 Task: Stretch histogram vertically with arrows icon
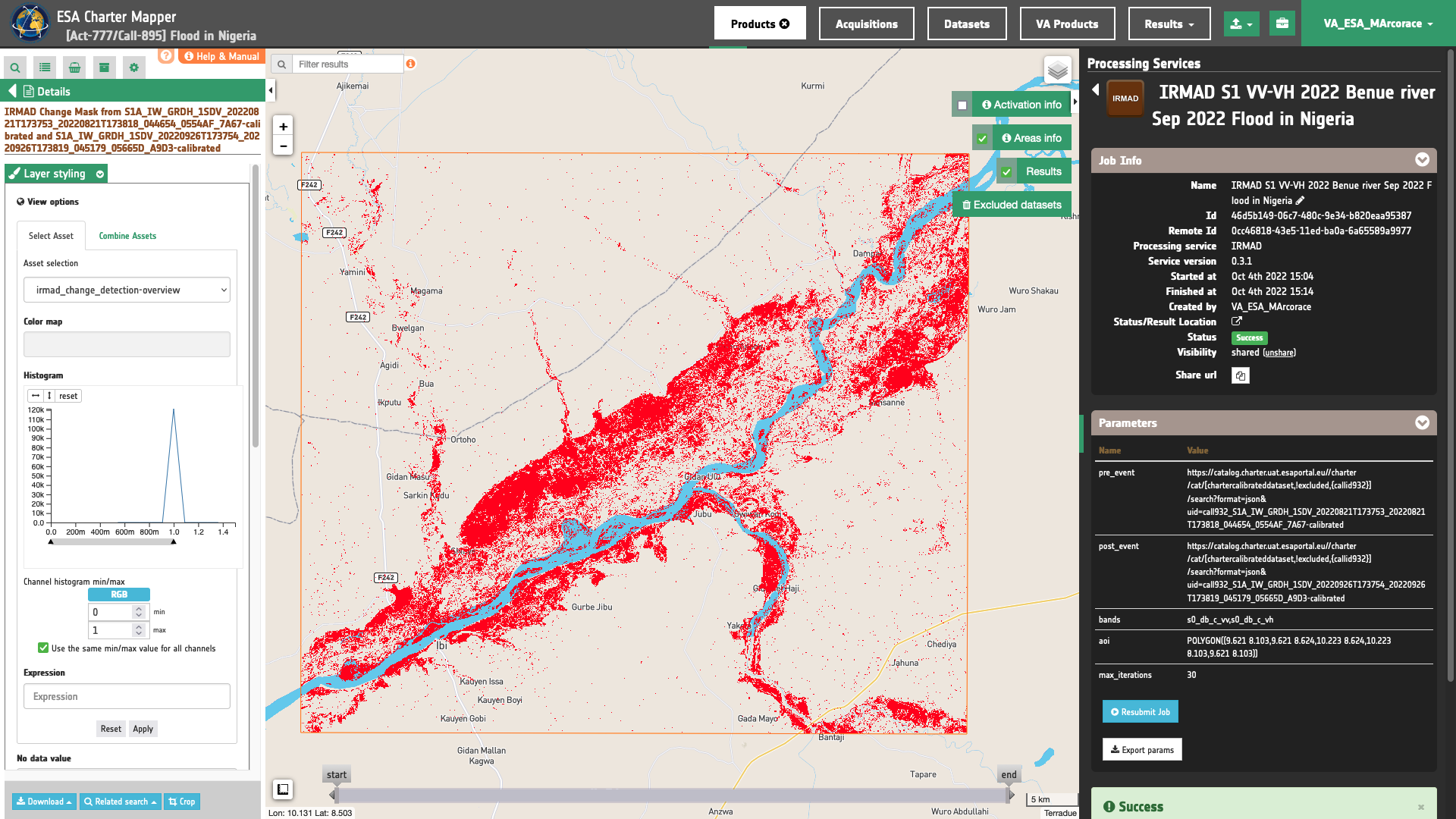coord(49,396)
